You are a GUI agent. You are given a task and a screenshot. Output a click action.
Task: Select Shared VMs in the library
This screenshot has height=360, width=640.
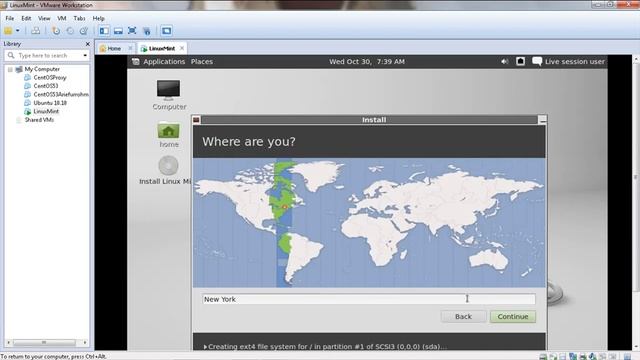(x=39, y=120)
